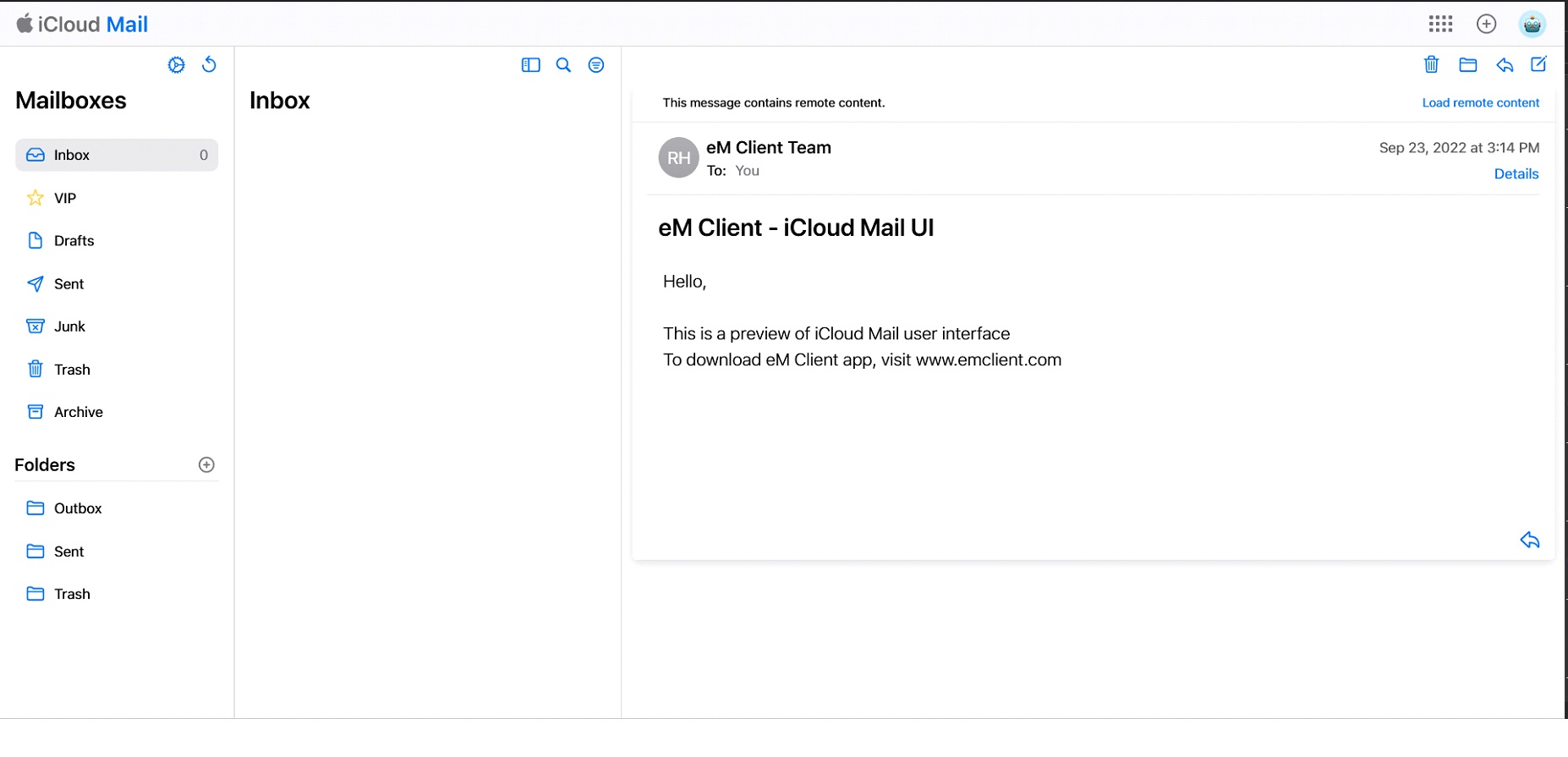Click the message date Sep 23, 2022

[x=1459, y=147]
